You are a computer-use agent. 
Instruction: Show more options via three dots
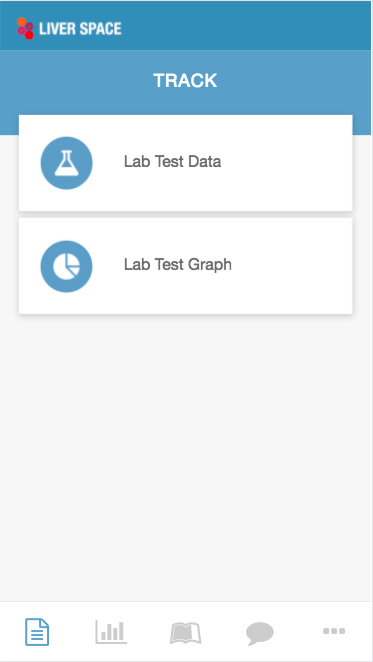[334, 631]
